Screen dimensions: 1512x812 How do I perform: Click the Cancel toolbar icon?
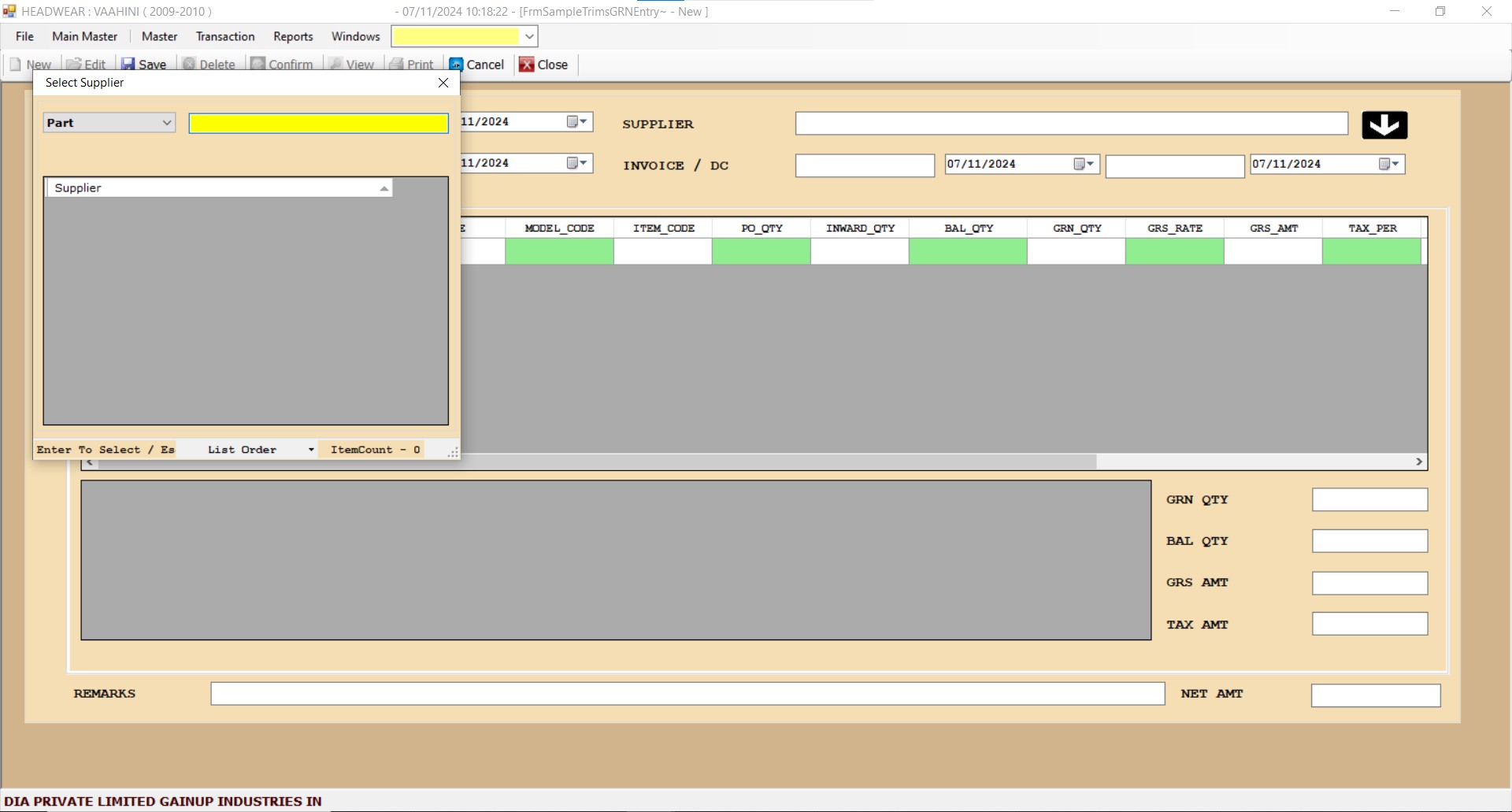[456, 65]
